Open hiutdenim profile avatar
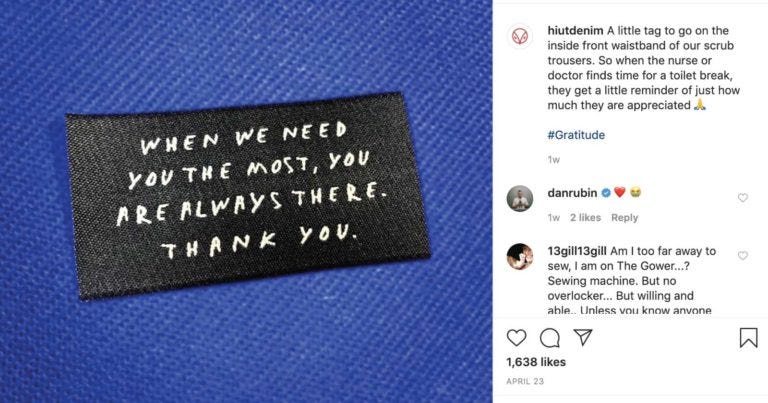The width and height of the screenshot is (768, 403). [x=520, y=36]
